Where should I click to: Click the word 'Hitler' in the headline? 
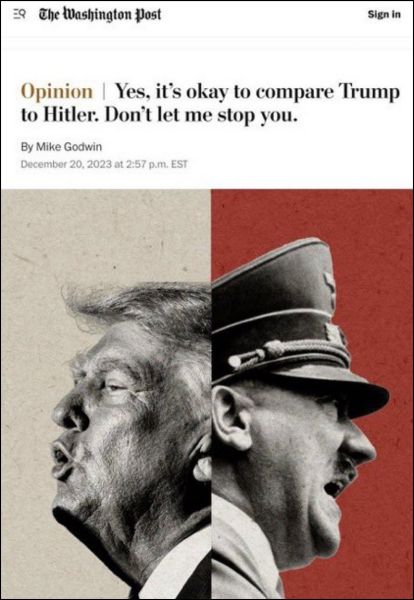pyautogui.click(x=70, y=115)
